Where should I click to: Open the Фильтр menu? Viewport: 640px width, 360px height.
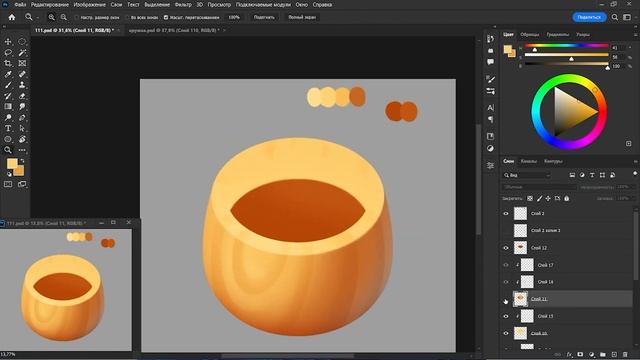(183, 5)
